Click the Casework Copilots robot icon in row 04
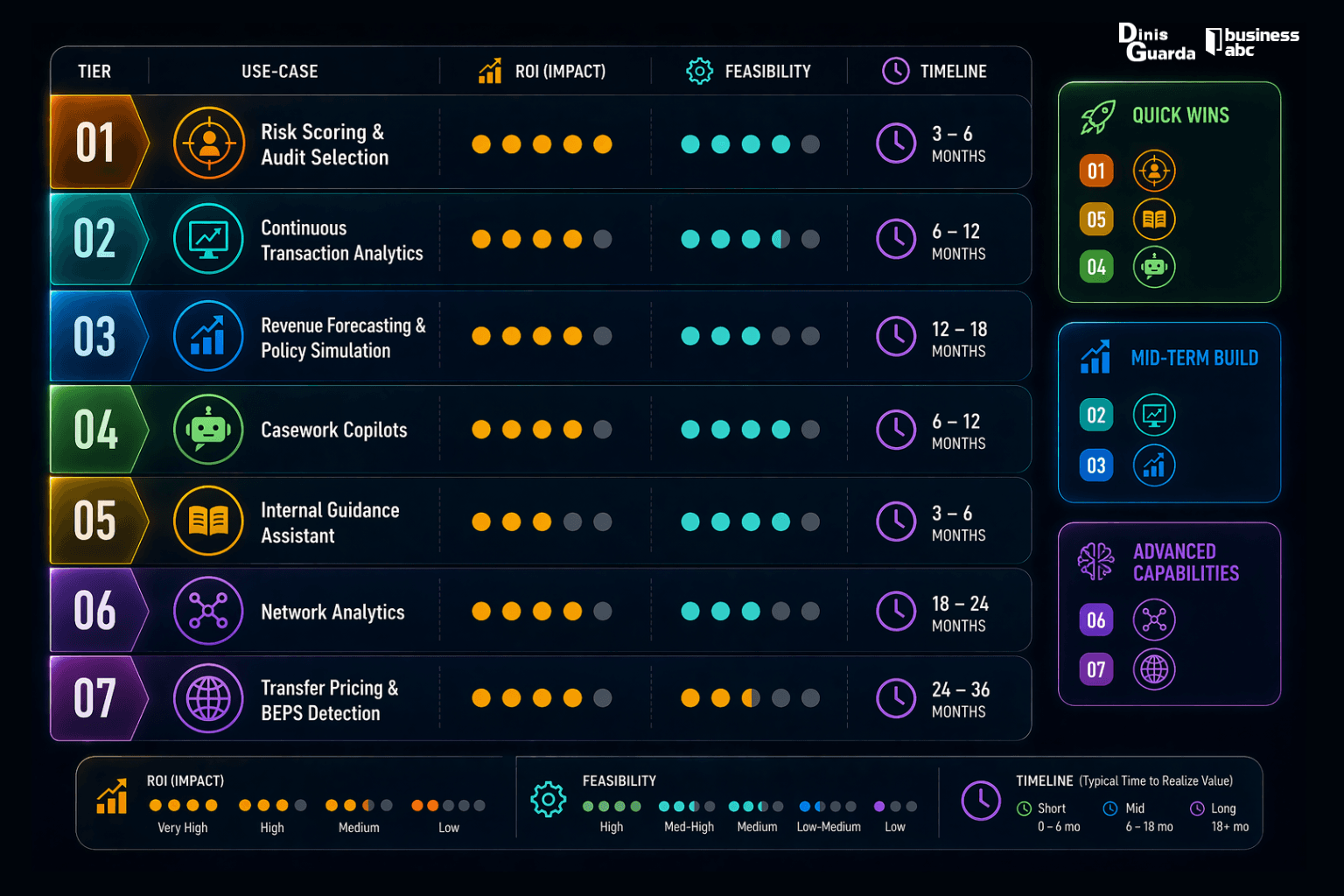 [208, 430]
